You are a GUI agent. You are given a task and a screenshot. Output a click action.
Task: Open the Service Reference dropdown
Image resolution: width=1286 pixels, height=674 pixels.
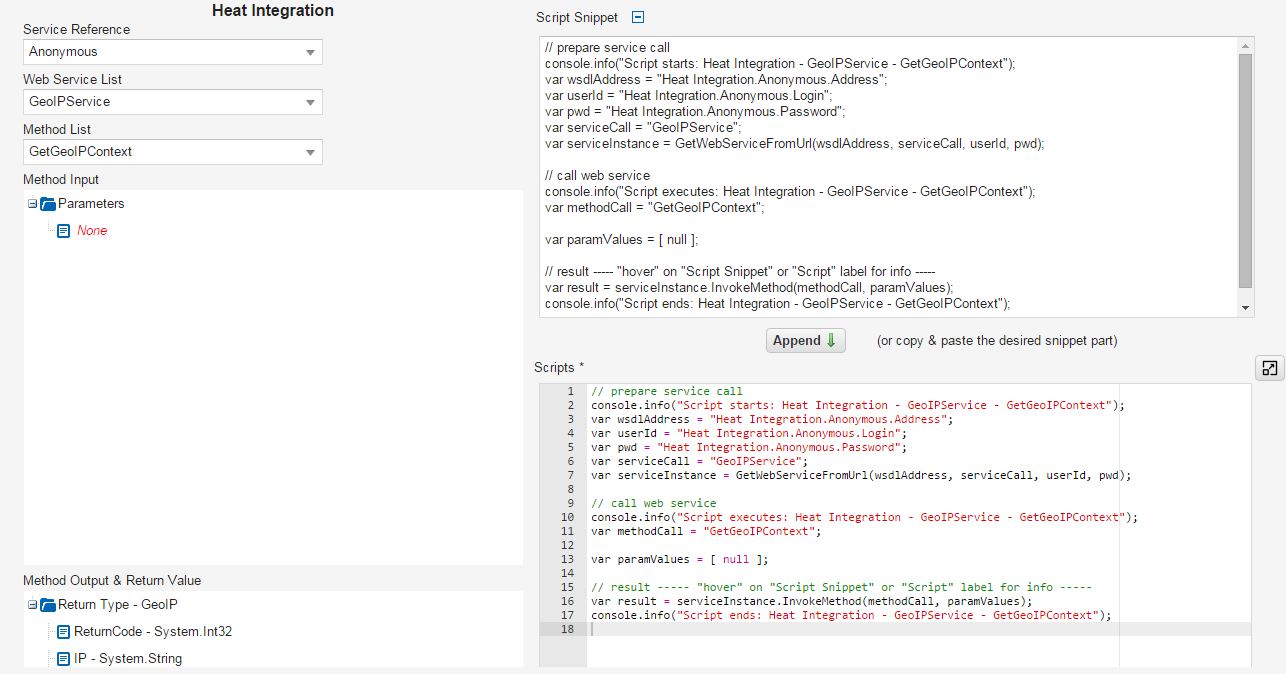pos(172,52)
